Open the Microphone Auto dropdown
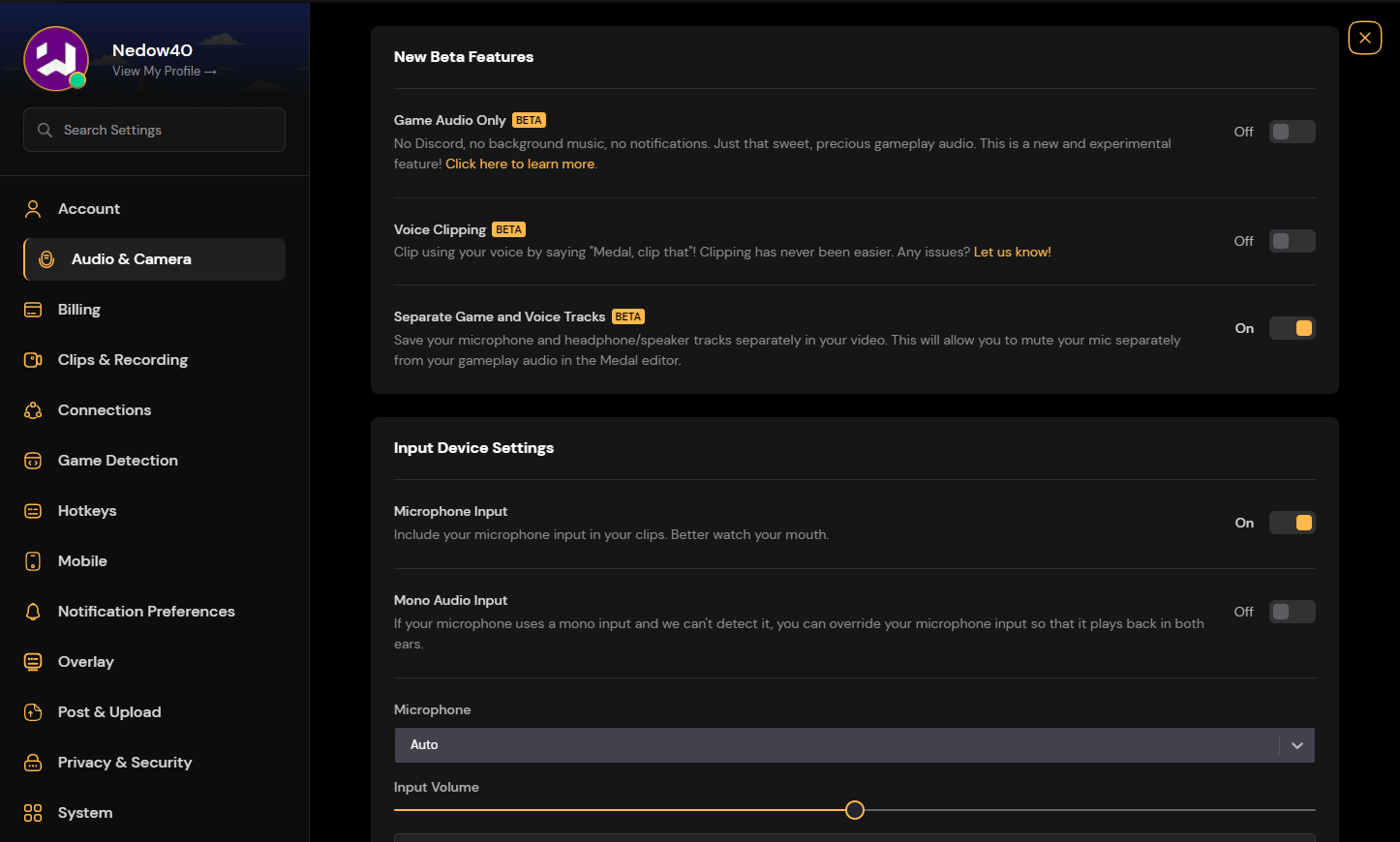 pyautogui.click(x=855, y=745)
